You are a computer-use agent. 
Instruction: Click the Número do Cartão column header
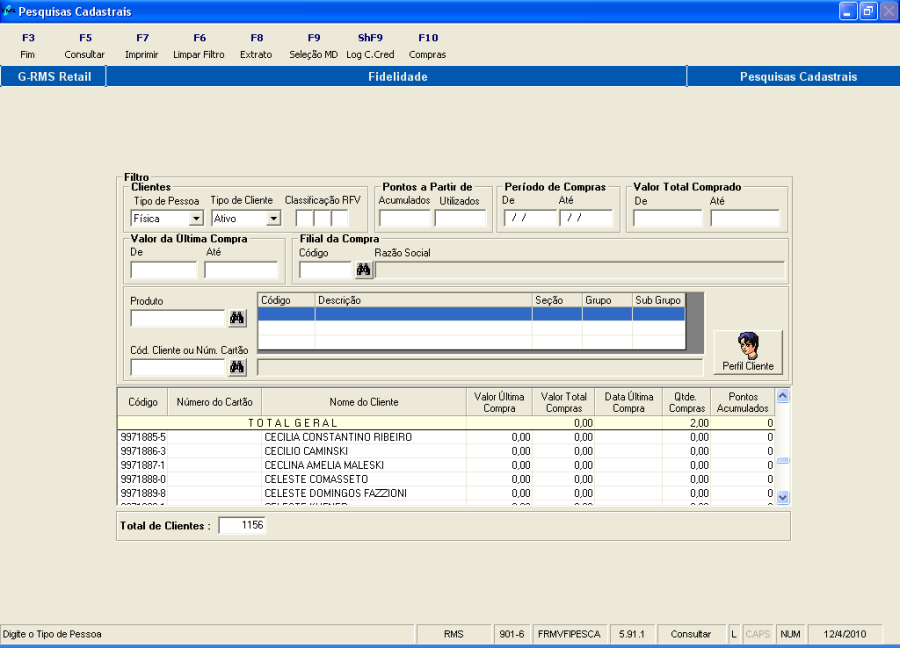coord(215,402)
